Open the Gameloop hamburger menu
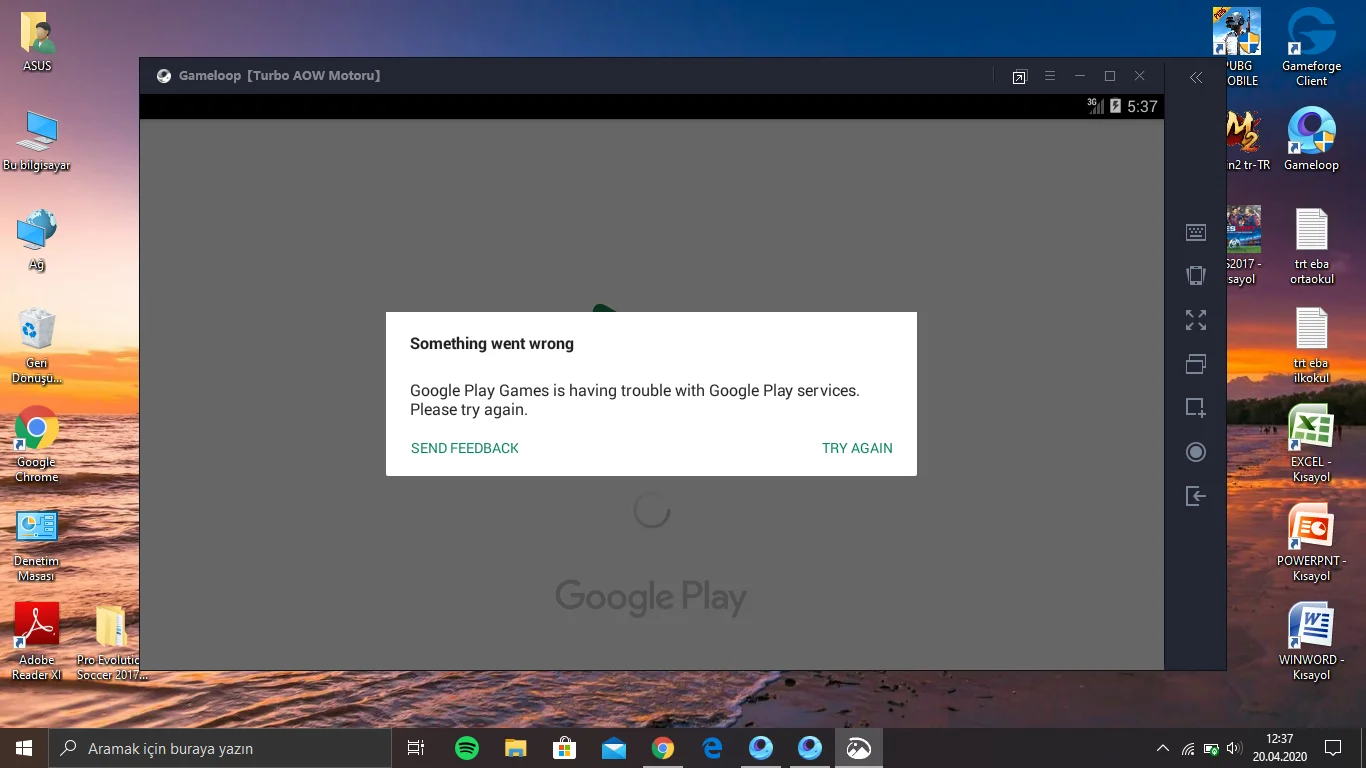This screenshot has width=1366, height=768. coord(1050,76)
